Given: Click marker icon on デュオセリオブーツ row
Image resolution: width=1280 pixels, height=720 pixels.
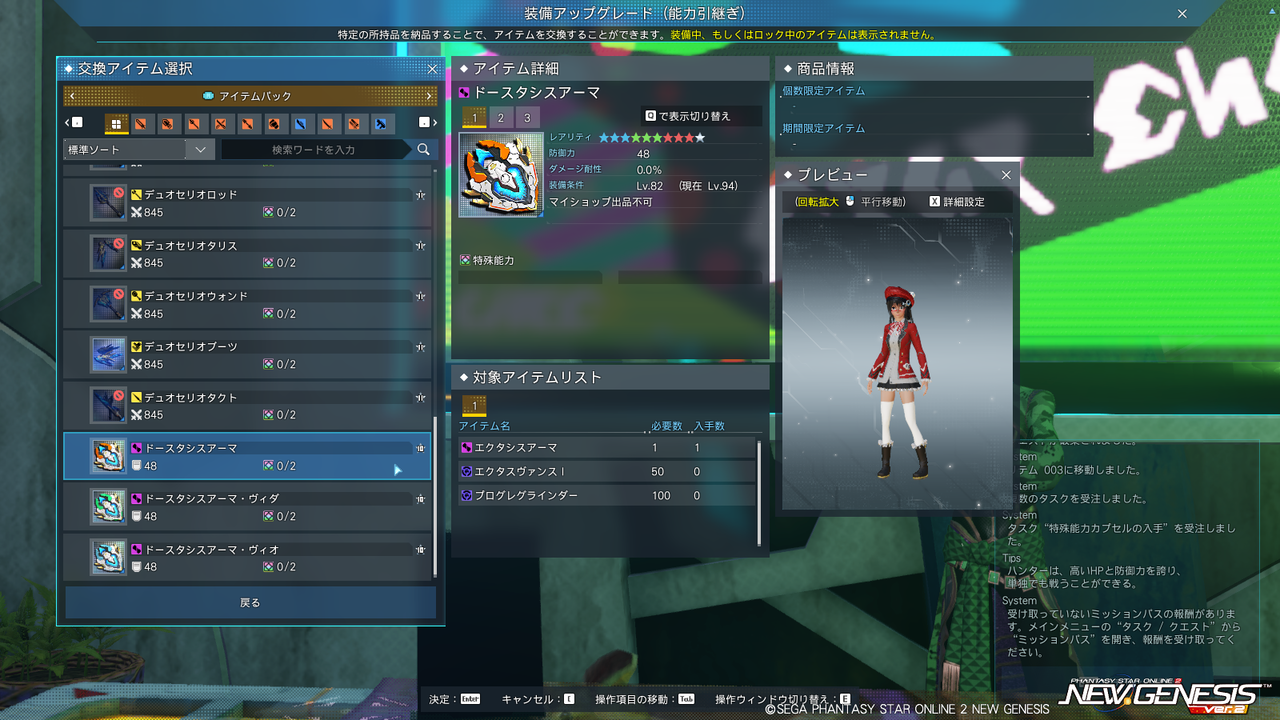Looking at the screenshot, I should 421,347.
